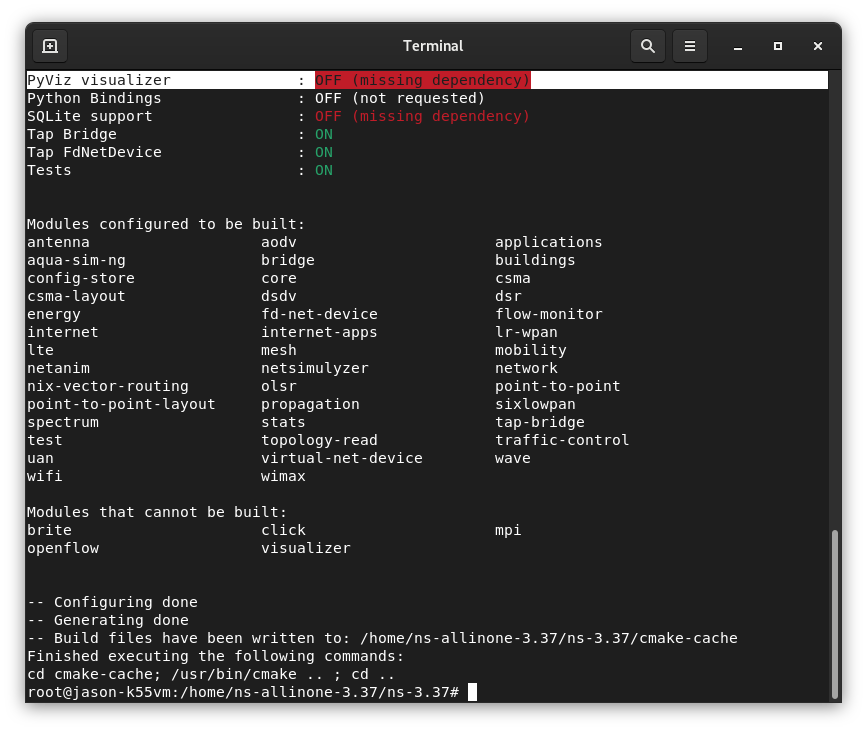
Task: Close the Terminal window
Action: pos(818,46)
